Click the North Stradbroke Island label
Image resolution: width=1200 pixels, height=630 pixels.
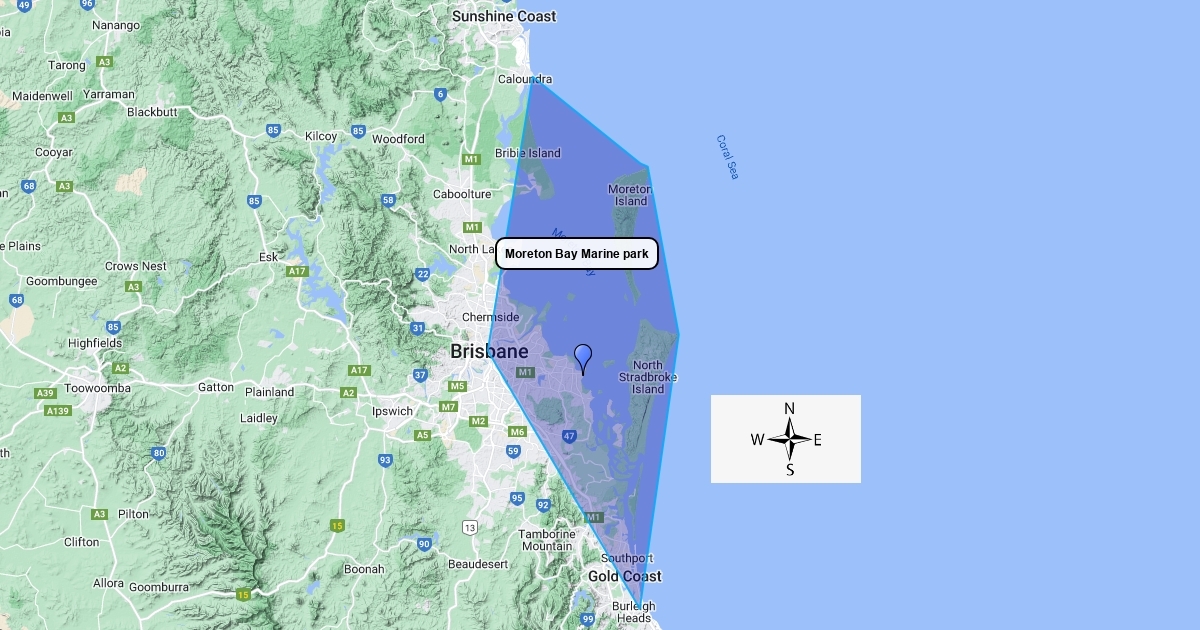coord(648,377)
